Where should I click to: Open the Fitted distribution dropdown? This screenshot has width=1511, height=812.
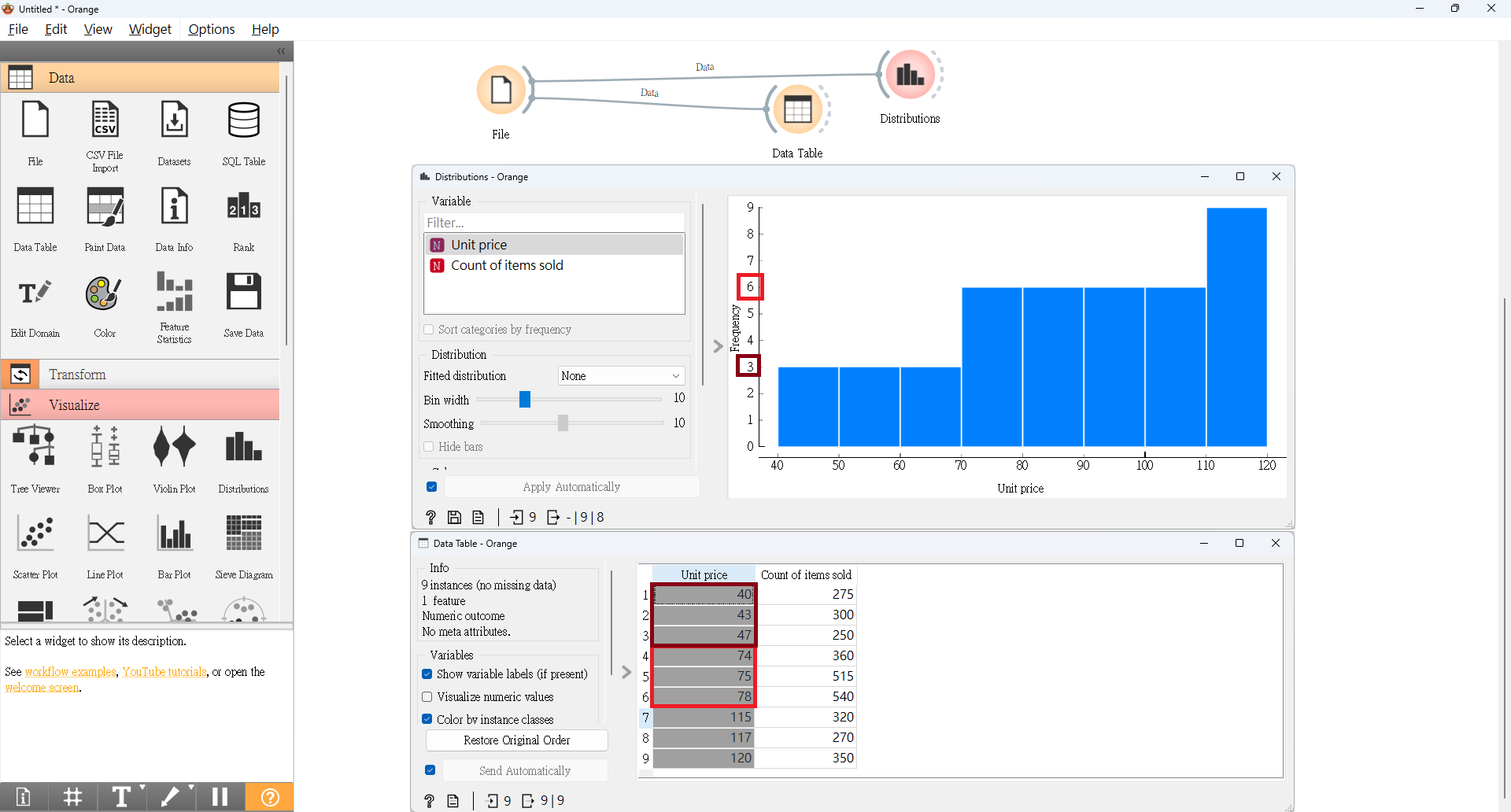[620, 376]
